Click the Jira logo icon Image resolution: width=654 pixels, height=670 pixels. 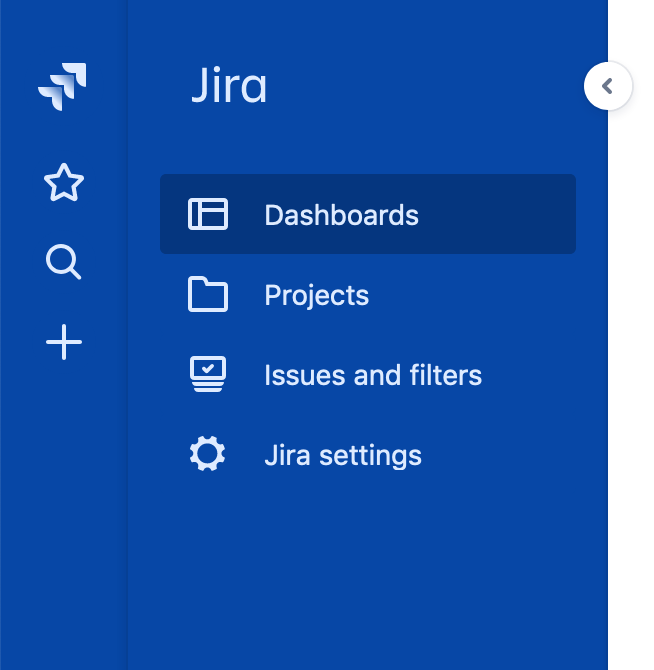tap(62, 87)
